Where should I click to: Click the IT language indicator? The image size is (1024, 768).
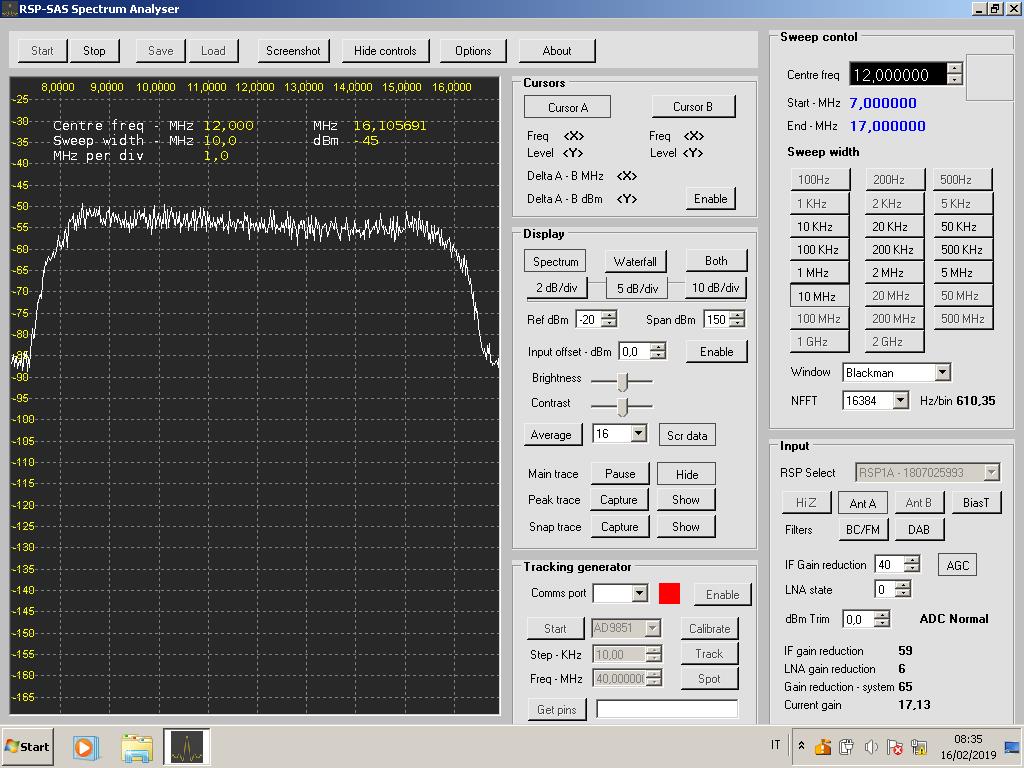tap(775, 744)
